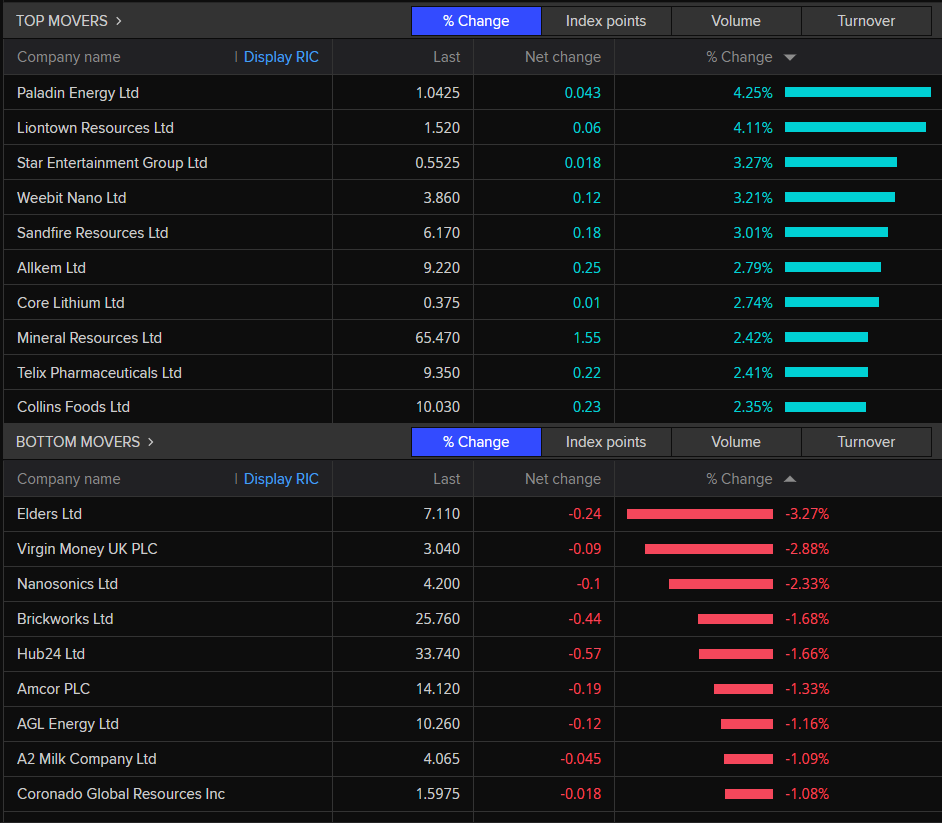Switch Top Movers to Index points tab
The height and width of the screenshot is (823, 942).
click(606, 21)
